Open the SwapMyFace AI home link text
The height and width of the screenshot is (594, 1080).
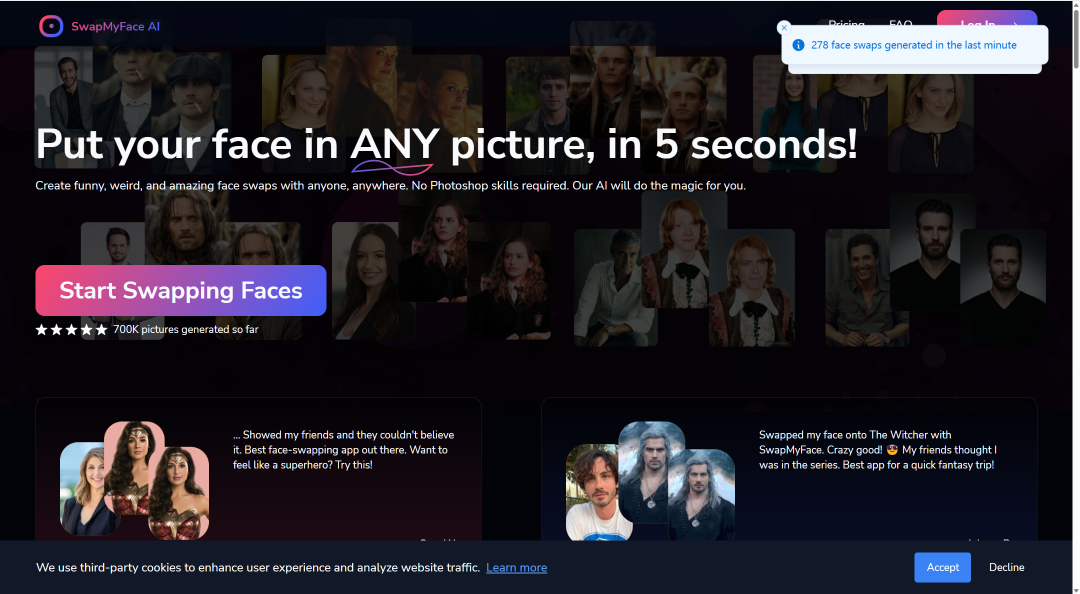pyautogui.click(x=115, y=26)
